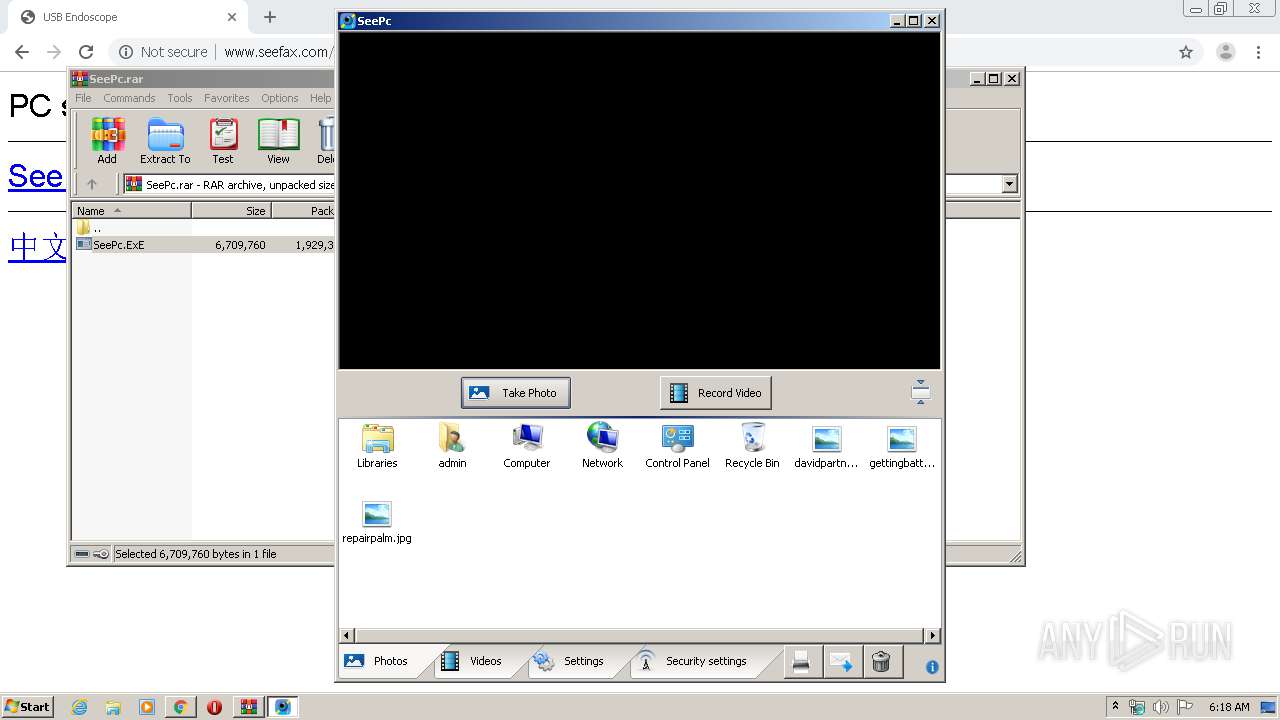Select the Recycle Bin icon
Screen dimensions: 1280x720
click(752, 446)
